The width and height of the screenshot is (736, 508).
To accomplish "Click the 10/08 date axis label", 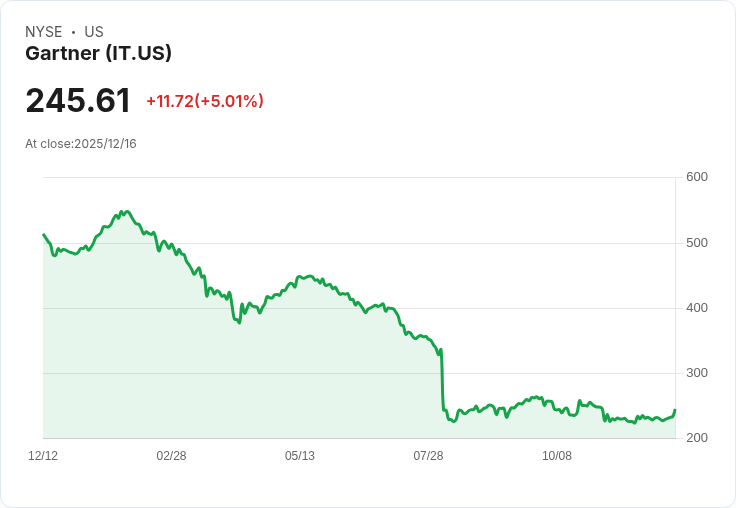I will (x=557, y=455).
